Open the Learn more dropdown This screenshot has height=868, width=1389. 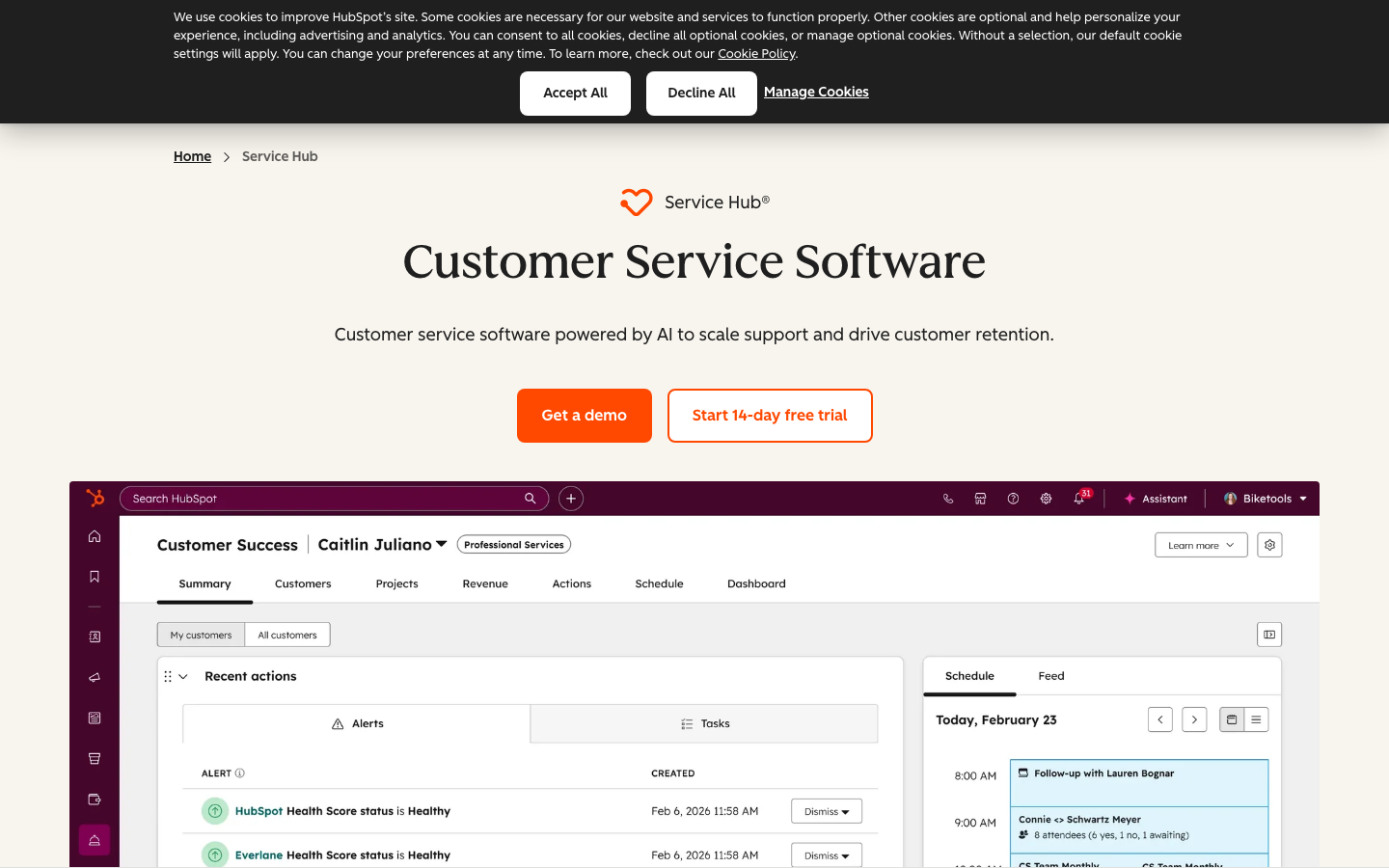coord(1201,545)
